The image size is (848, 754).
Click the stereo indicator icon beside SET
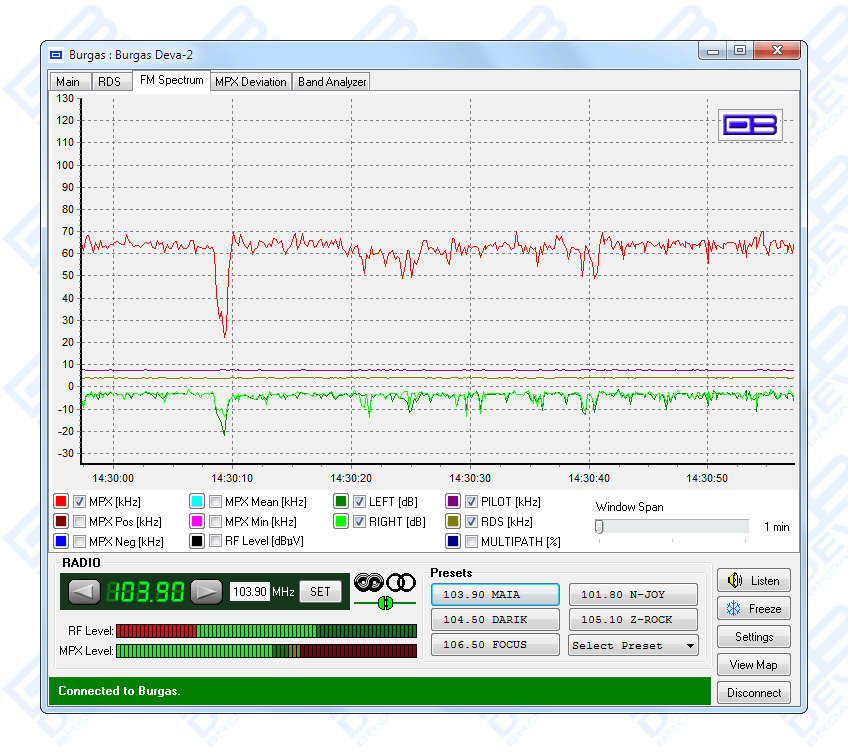[x=385, y=581]
